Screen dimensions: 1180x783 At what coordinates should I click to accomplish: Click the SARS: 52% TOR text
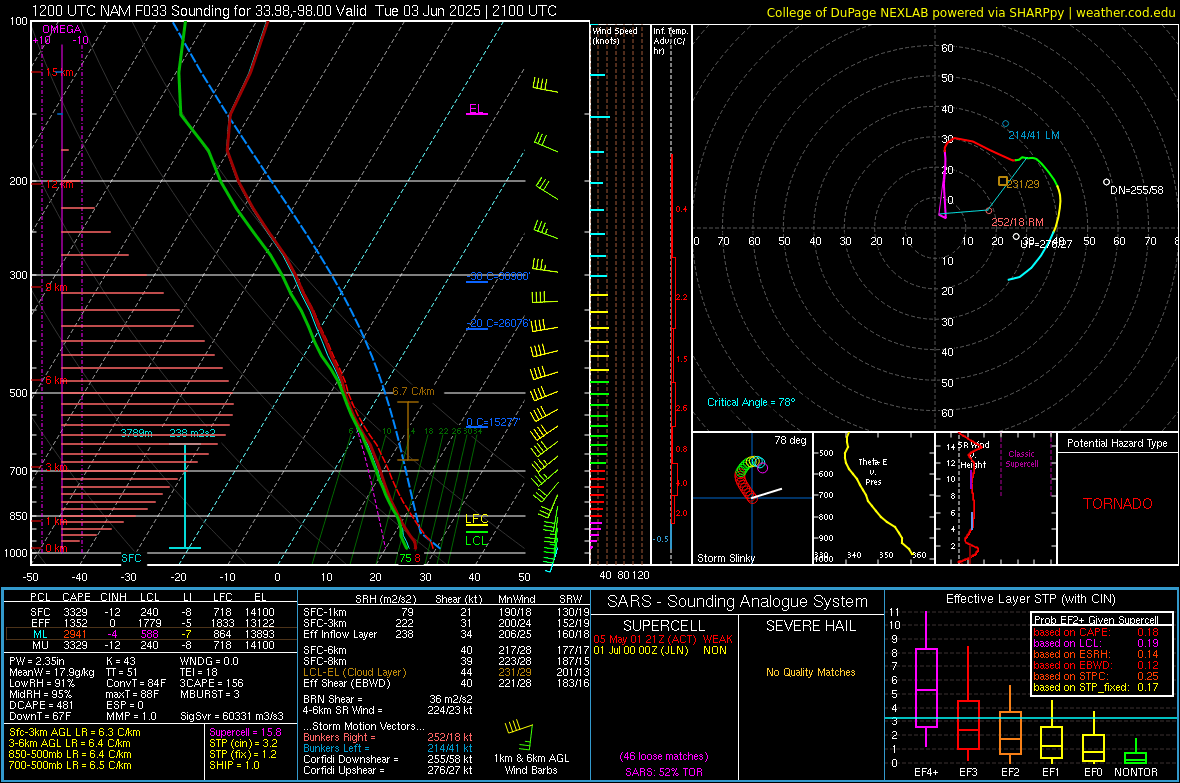664,772
